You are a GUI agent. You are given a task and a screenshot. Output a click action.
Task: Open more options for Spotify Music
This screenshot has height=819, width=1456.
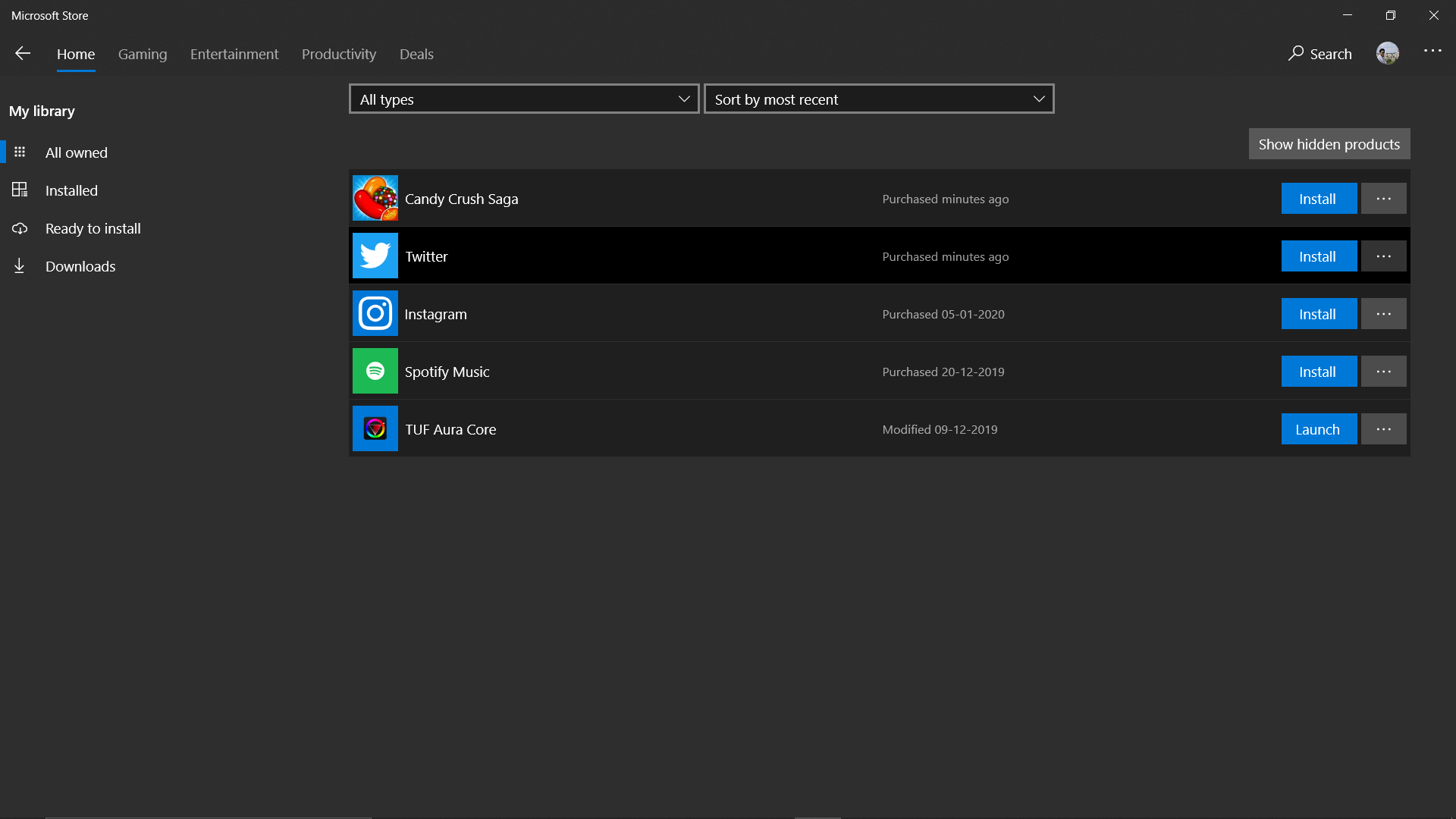[x=1384, y=372]
